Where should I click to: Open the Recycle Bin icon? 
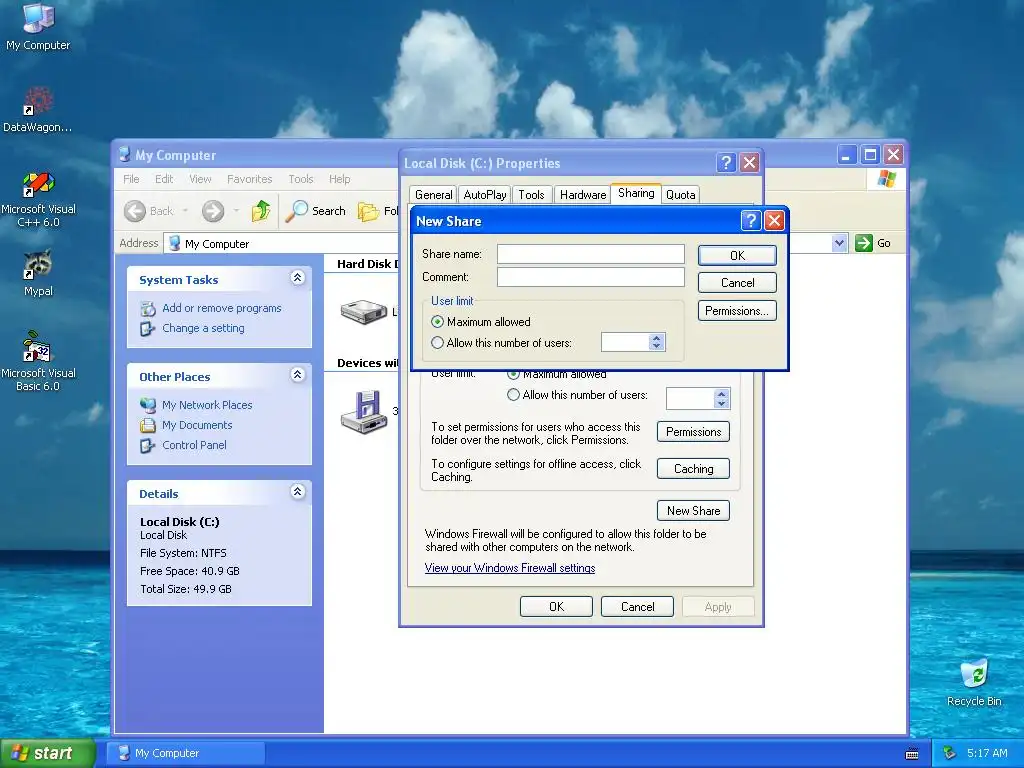(974, 682)
